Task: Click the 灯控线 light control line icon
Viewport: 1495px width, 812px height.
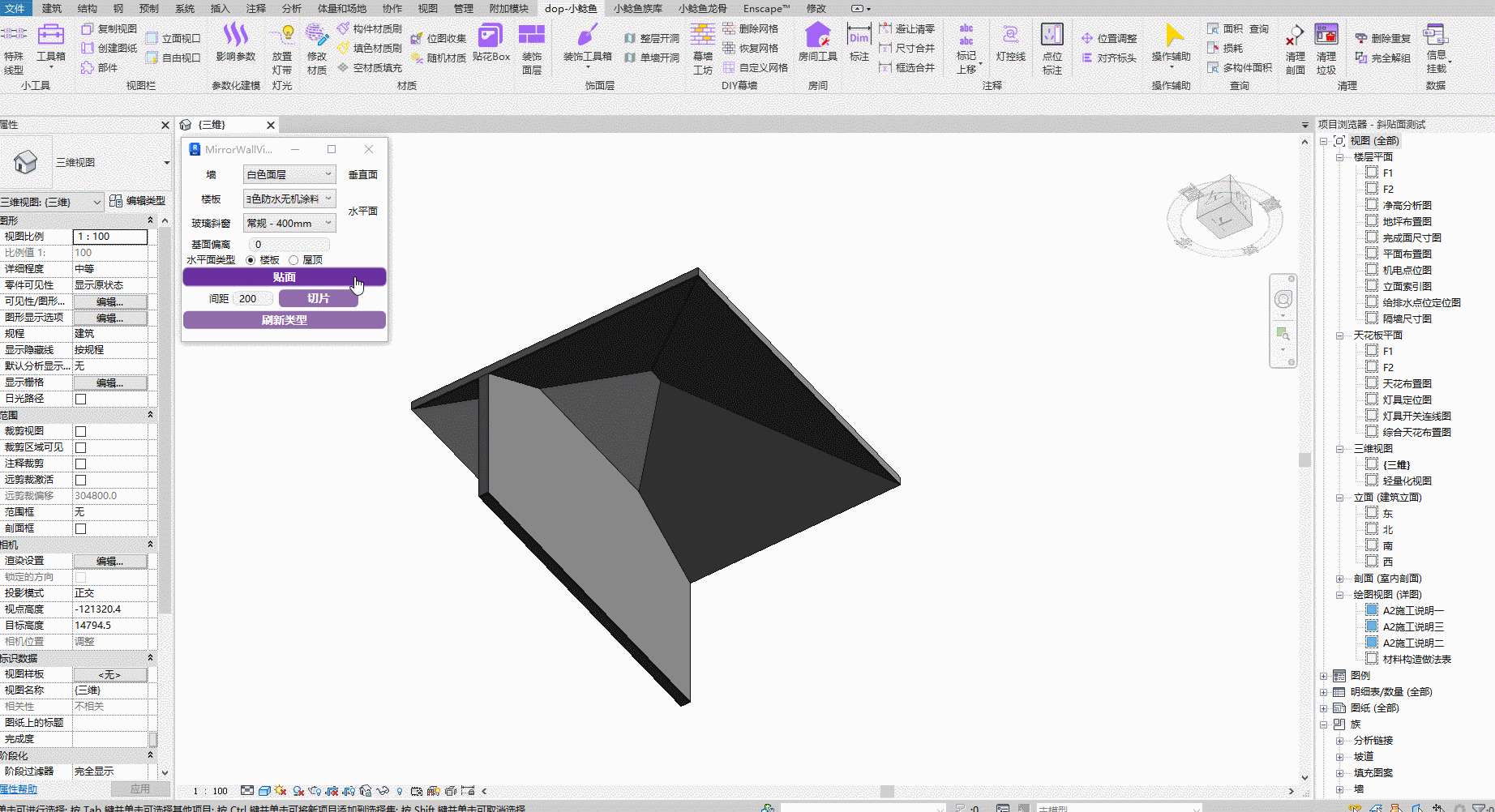Action: pyautogui.click(x=1010, y=42)
